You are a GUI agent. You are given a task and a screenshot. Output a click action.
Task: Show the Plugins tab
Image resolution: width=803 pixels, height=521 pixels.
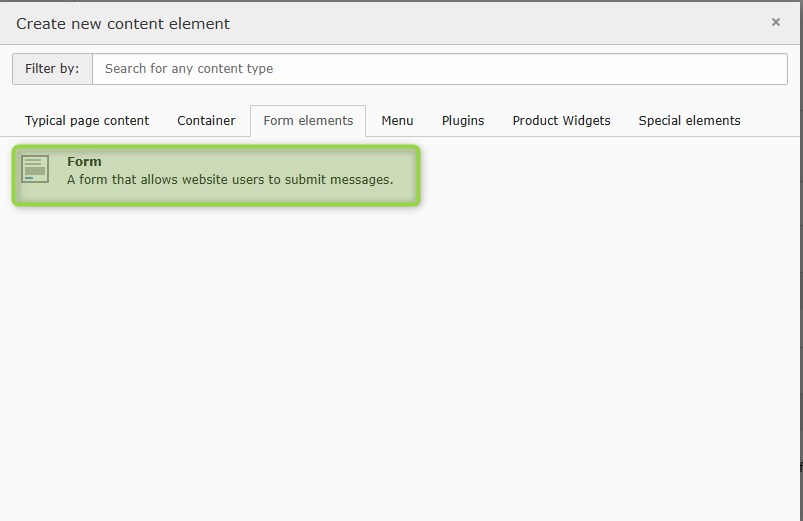tap(463, 121)
